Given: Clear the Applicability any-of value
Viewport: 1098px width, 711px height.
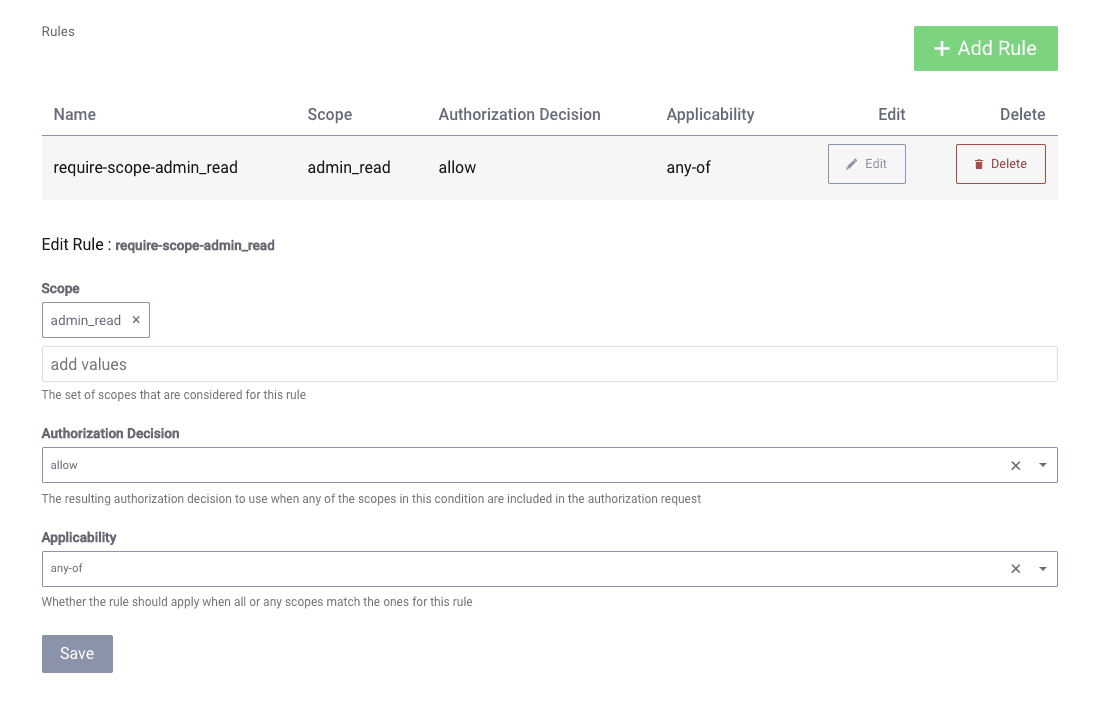Looking at the screenshot, I should point(1015,569).
